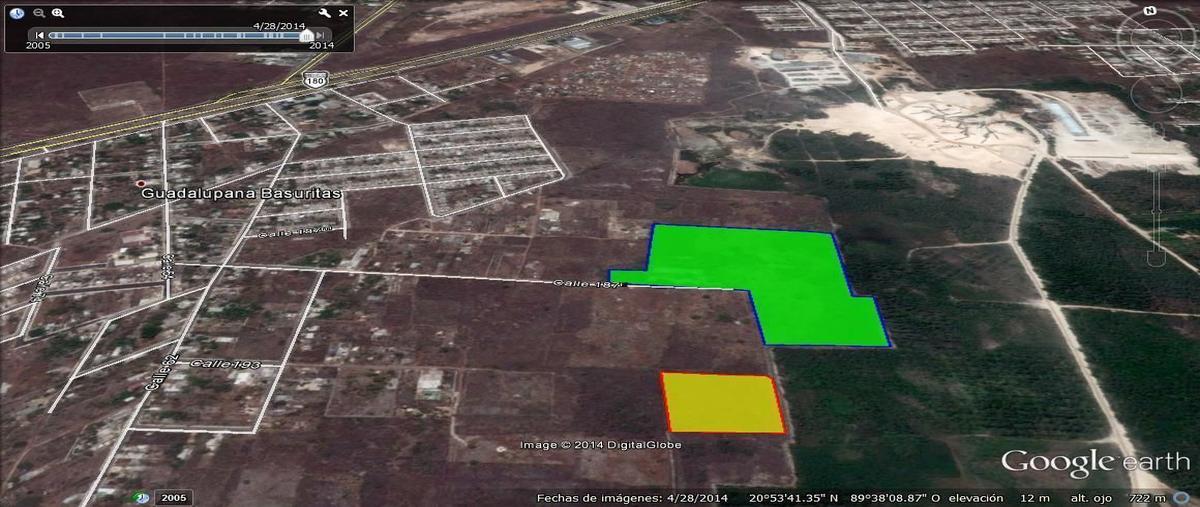The image size is (1200, 507).
Task: Click the Calle 193 road label
Action: tap(225, 364)
